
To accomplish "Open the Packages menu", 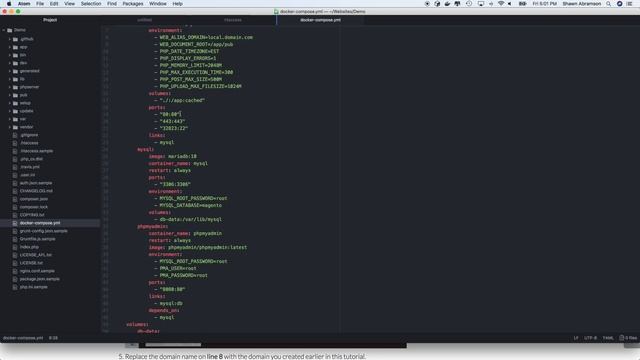I will [133, 4].
